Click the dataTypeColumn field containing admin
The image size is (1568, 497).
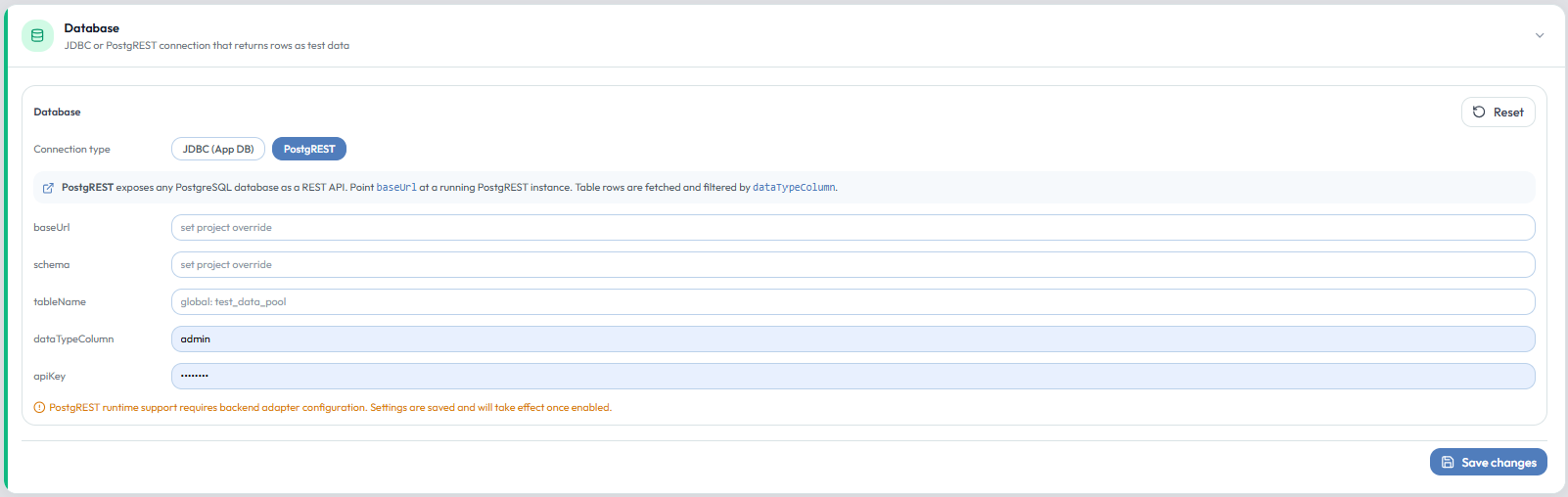coord(853,339)
